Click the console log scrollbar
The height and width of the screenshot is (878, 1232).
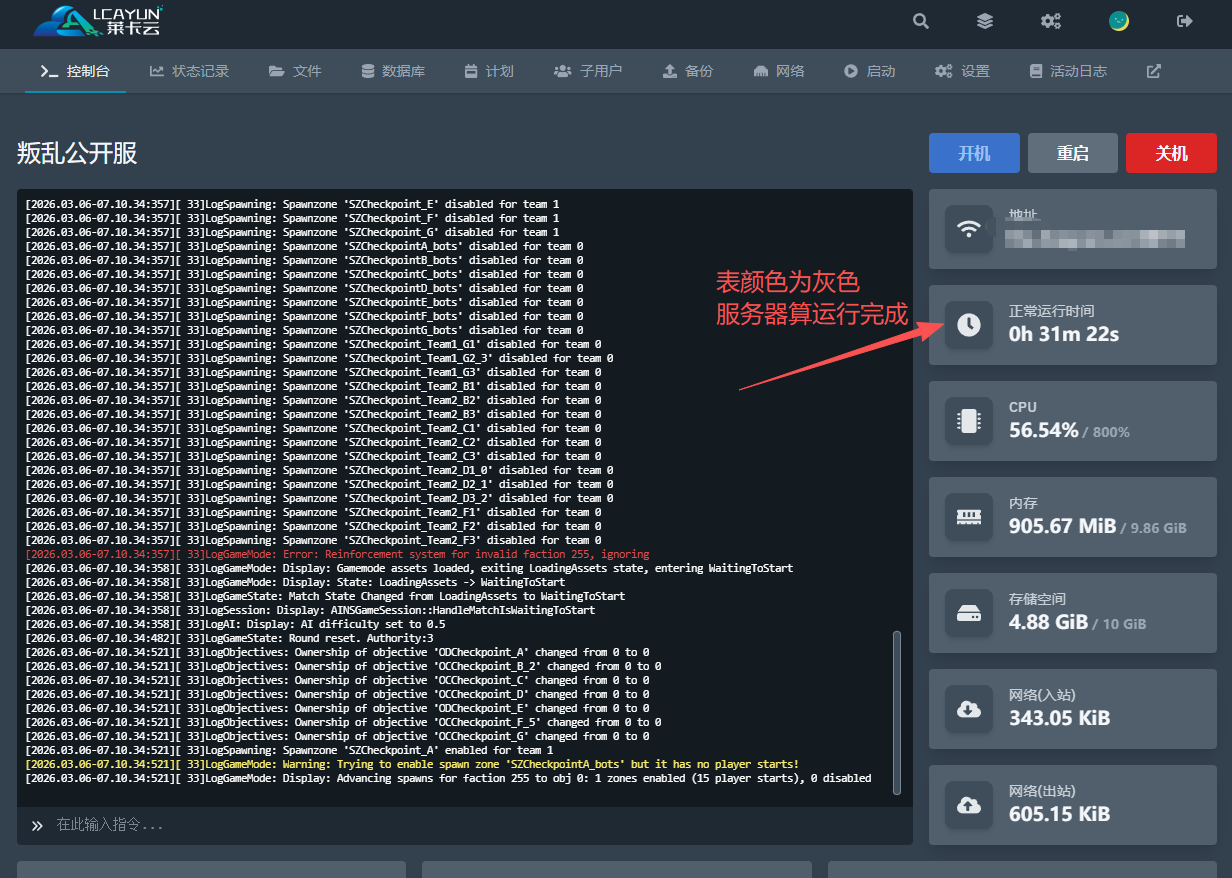pos(897,710)
